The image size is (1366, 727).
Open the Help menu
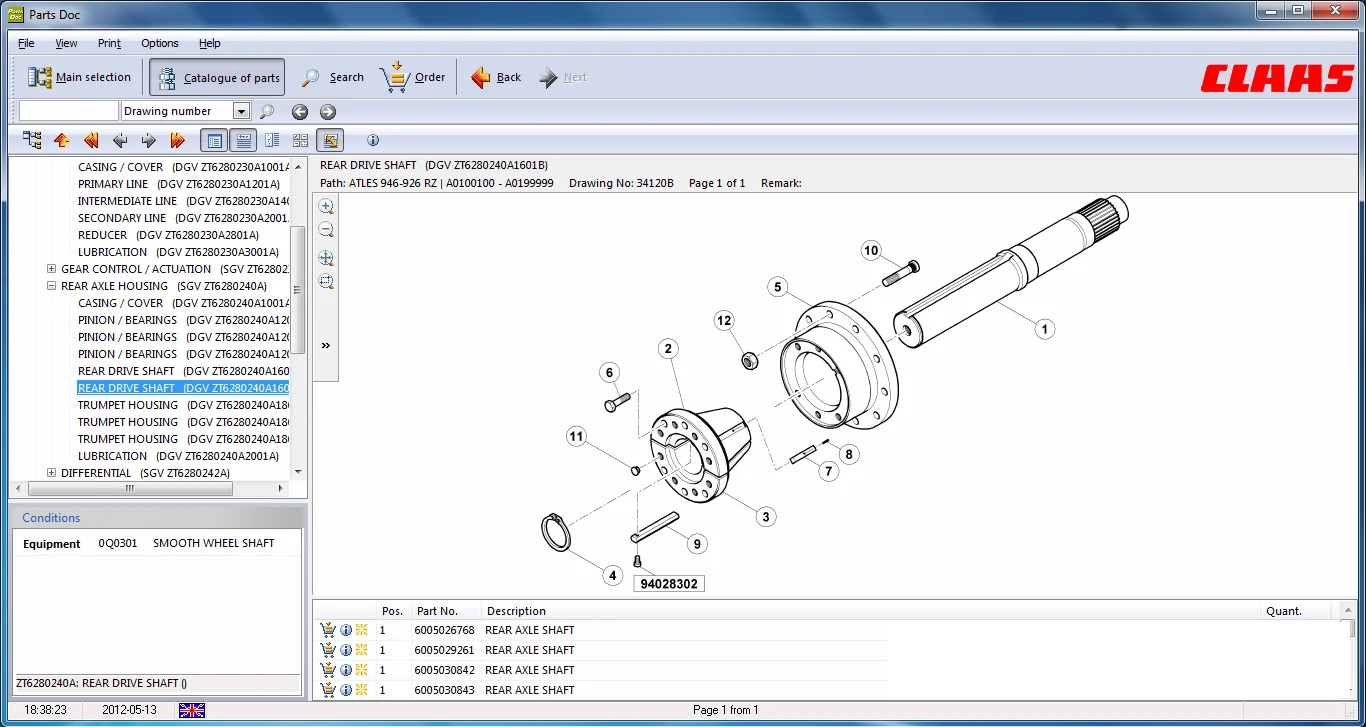(209, 43)
